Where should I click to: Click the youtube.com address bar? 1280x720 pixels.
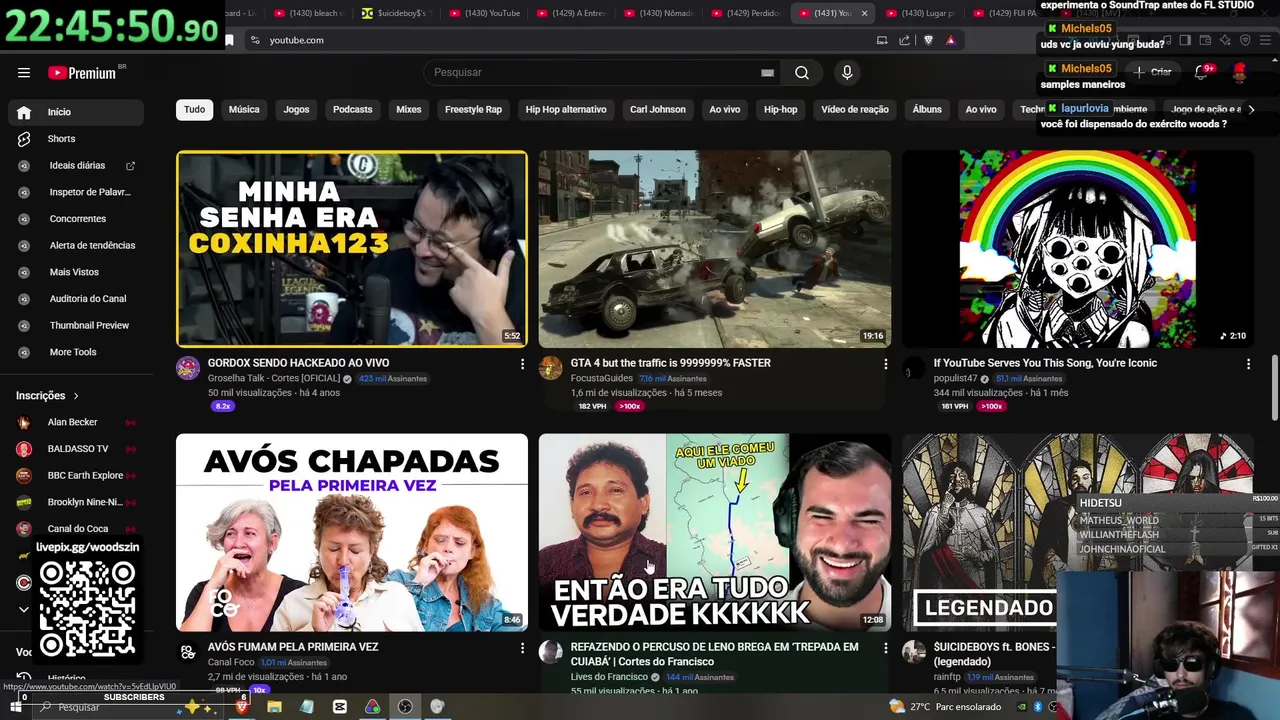(560, 40)
